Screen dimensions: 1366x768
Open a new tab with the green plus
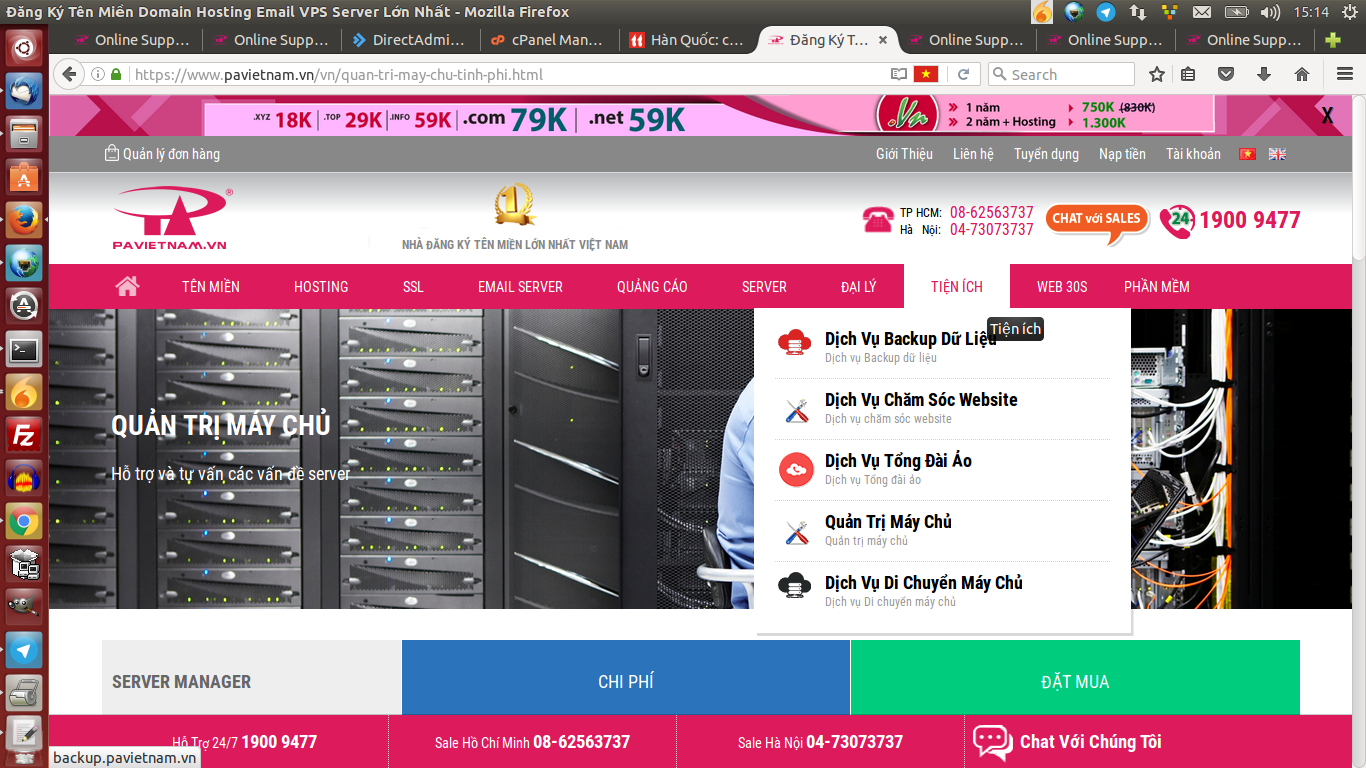click(1332, 40)
